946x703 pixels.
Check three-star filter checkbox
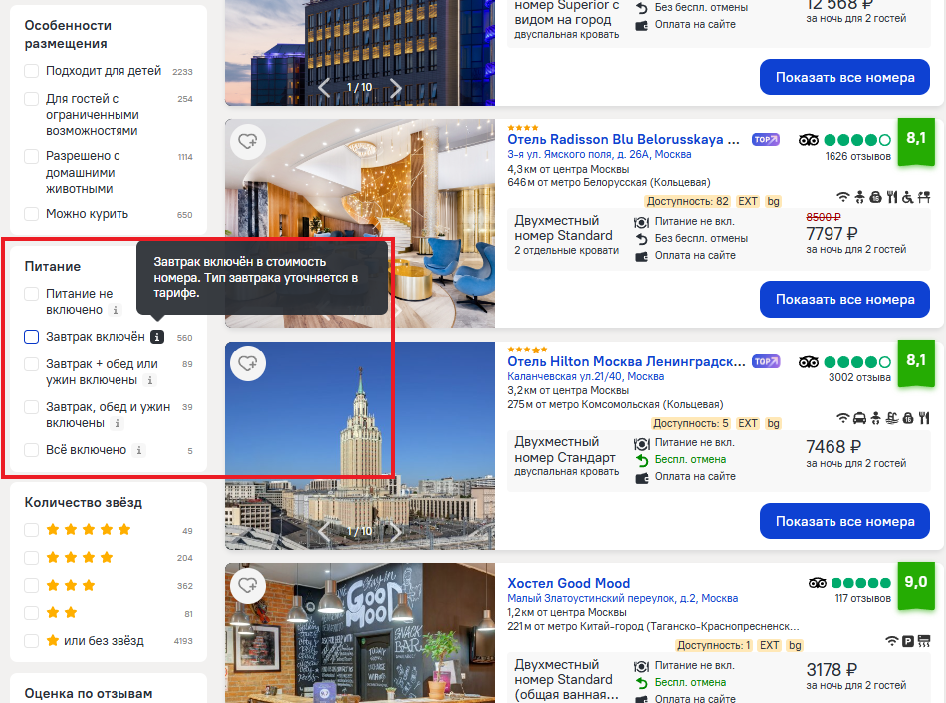click(31, 585)
